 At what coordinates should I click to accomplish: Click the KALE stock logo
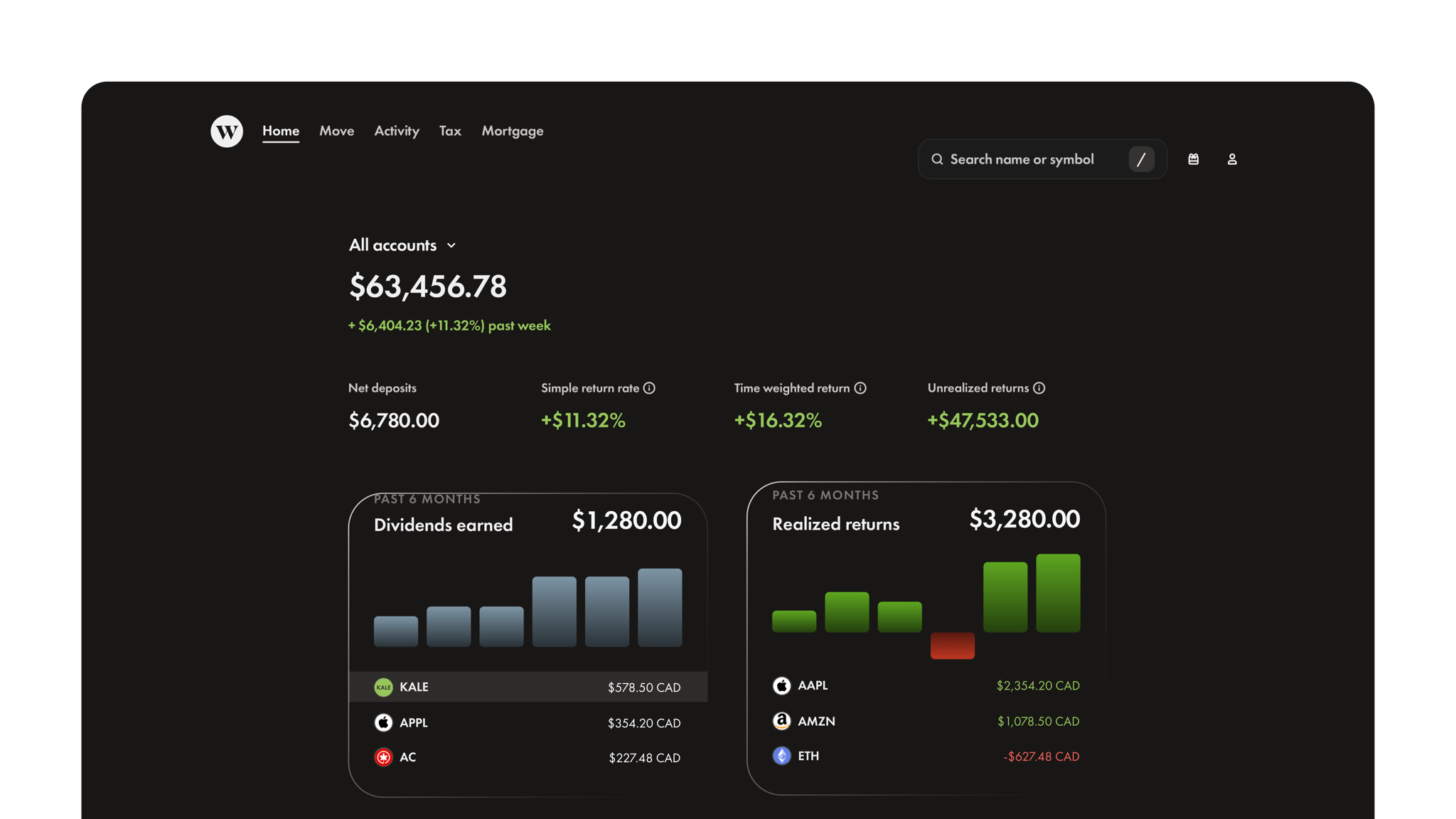[x=383, y=687]
